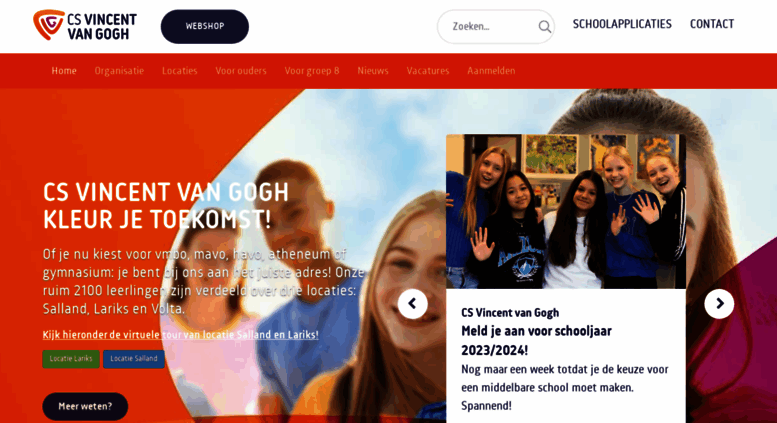Click the Meer weten? button

point(85,406)
